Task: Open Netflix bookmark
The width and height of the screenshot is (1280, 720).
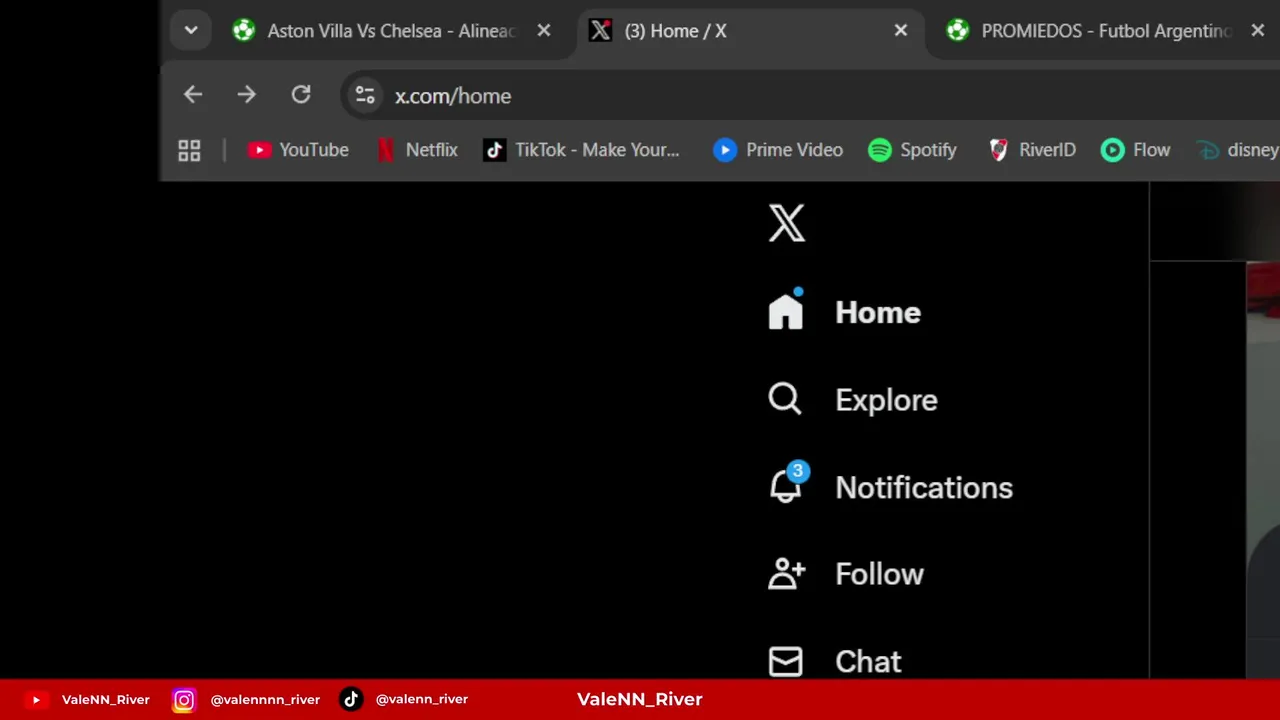Action: click(x=418, y=150)
